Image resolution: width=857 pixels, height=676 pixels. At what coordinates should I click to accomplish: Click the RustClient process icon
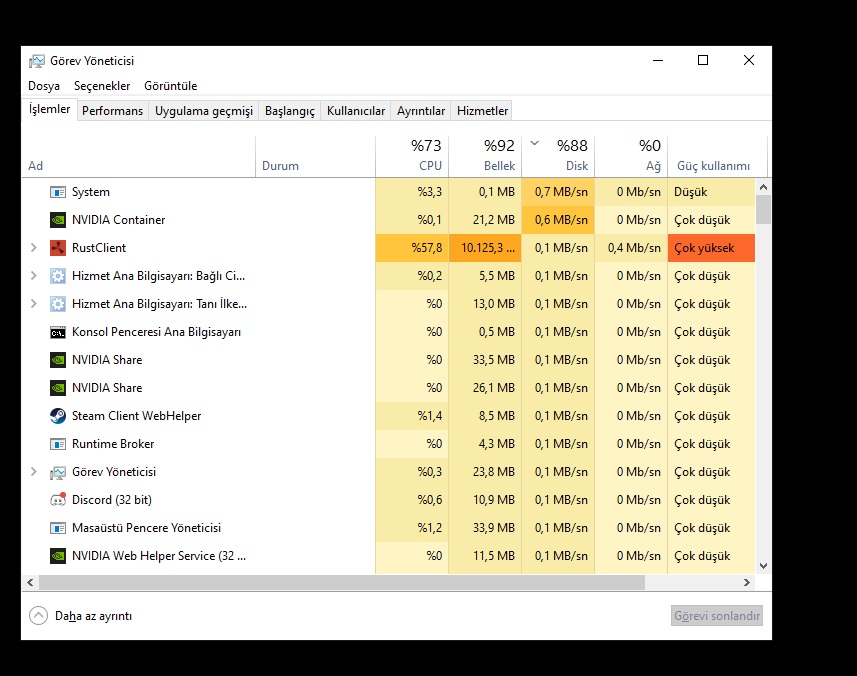point(57,248)
